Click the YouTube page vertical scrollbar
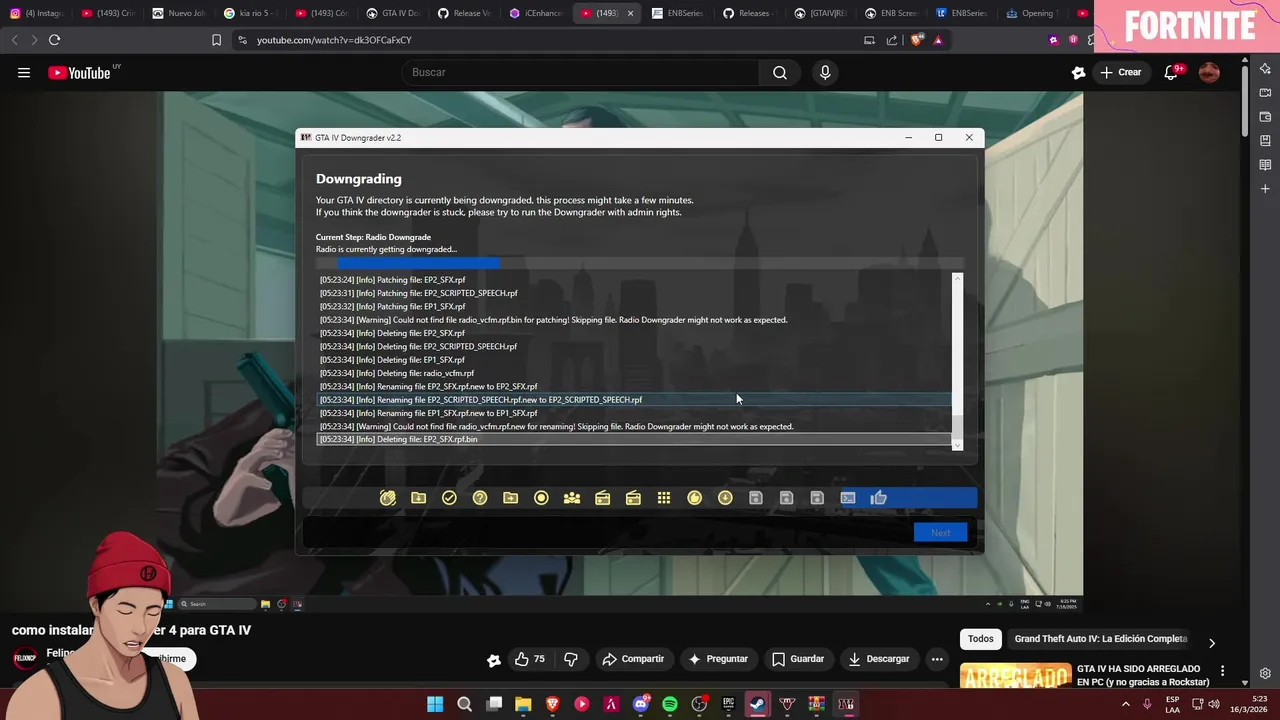Viewport: 1280px width, 720px height. click(1245, 100)
